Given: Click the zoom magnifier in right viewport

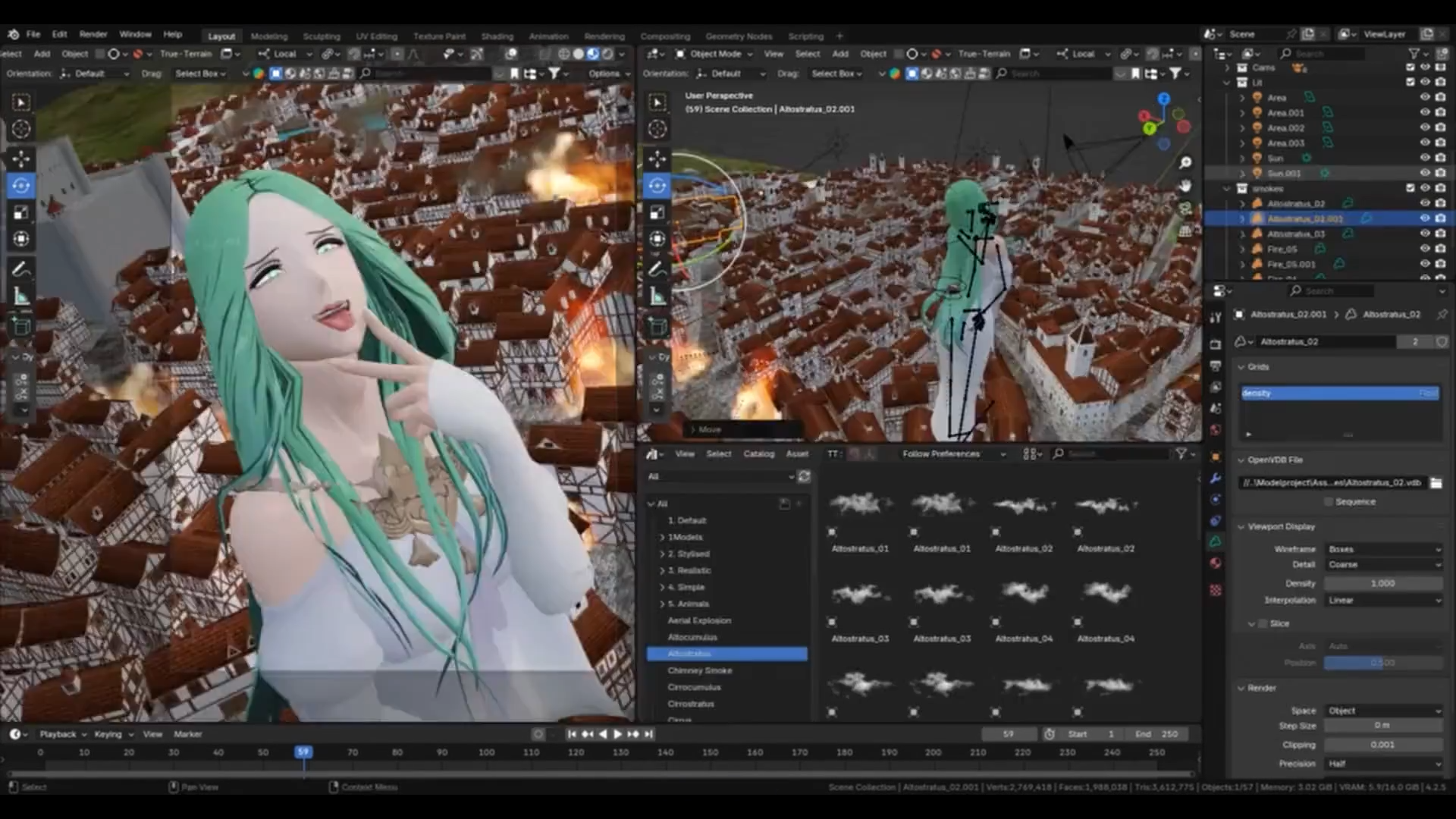Looking at the screenshot, I should 1185,163.
